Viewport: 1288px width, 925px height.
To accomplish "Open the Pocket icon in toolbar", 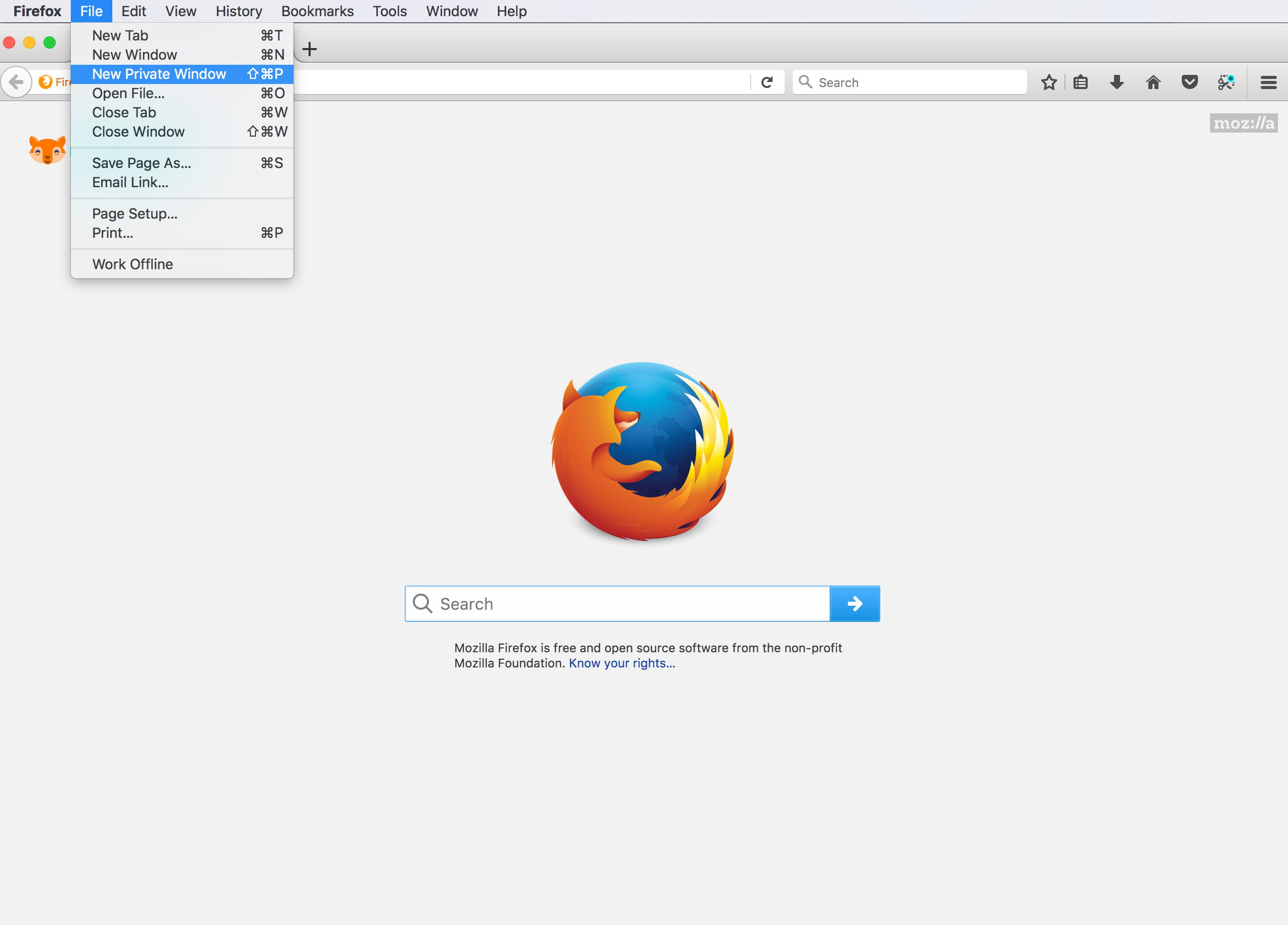I will click(1189, 82).
